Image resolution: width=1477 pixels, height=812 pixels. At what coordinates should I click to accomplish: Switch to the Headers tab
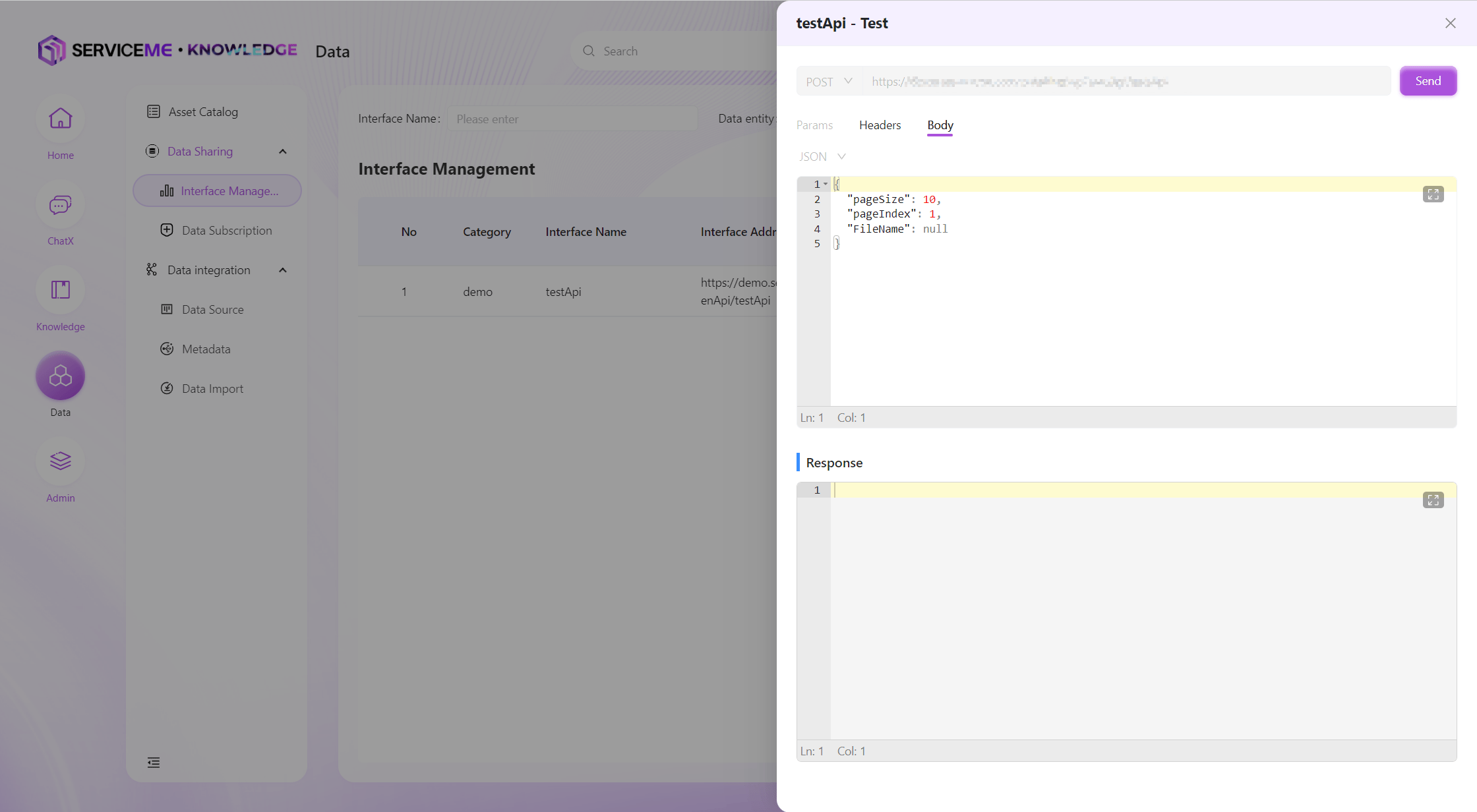(x=880, y=125)
